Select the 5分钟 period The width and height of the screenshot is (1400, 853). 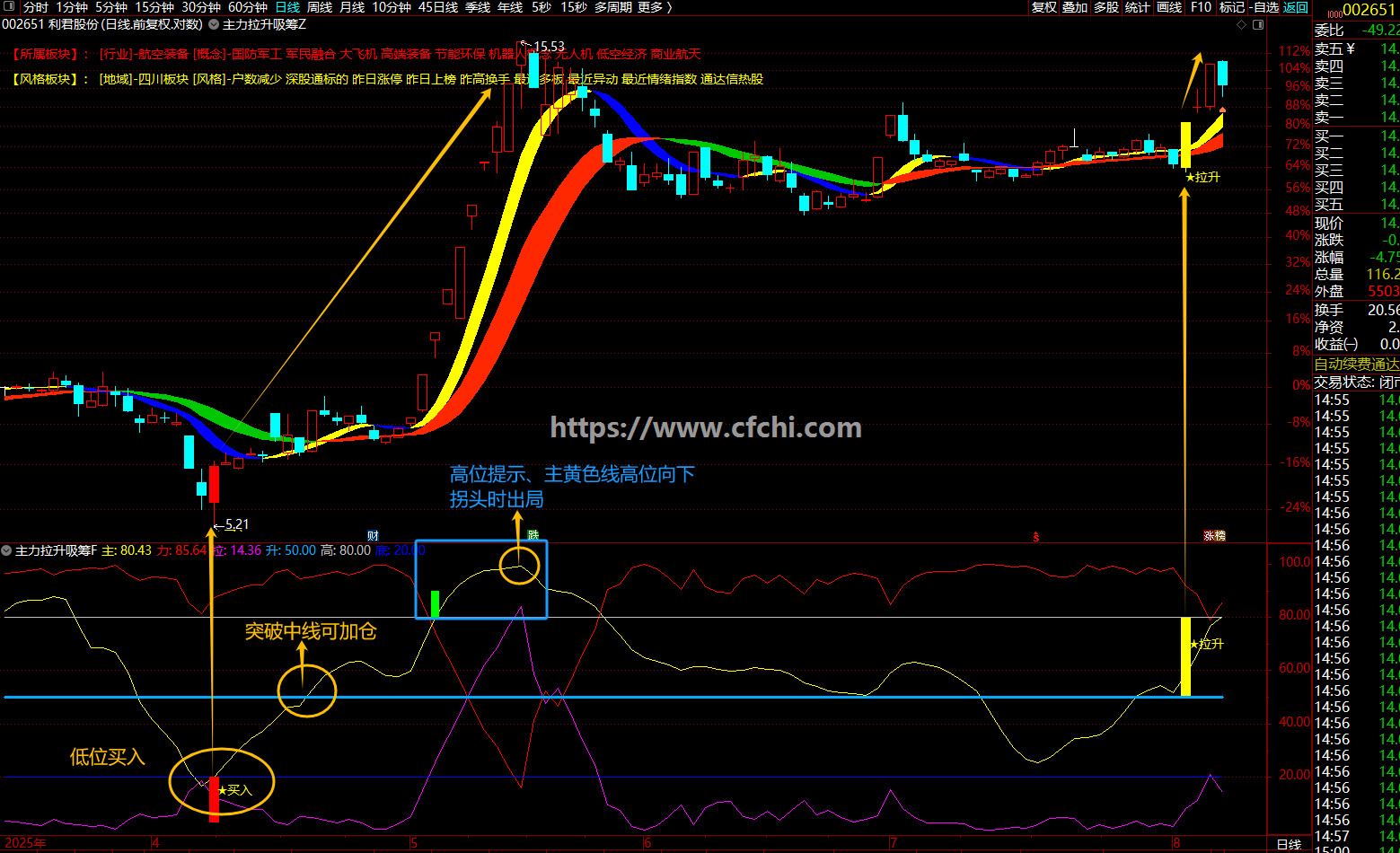pyautogui.click(x=111, y=7)
